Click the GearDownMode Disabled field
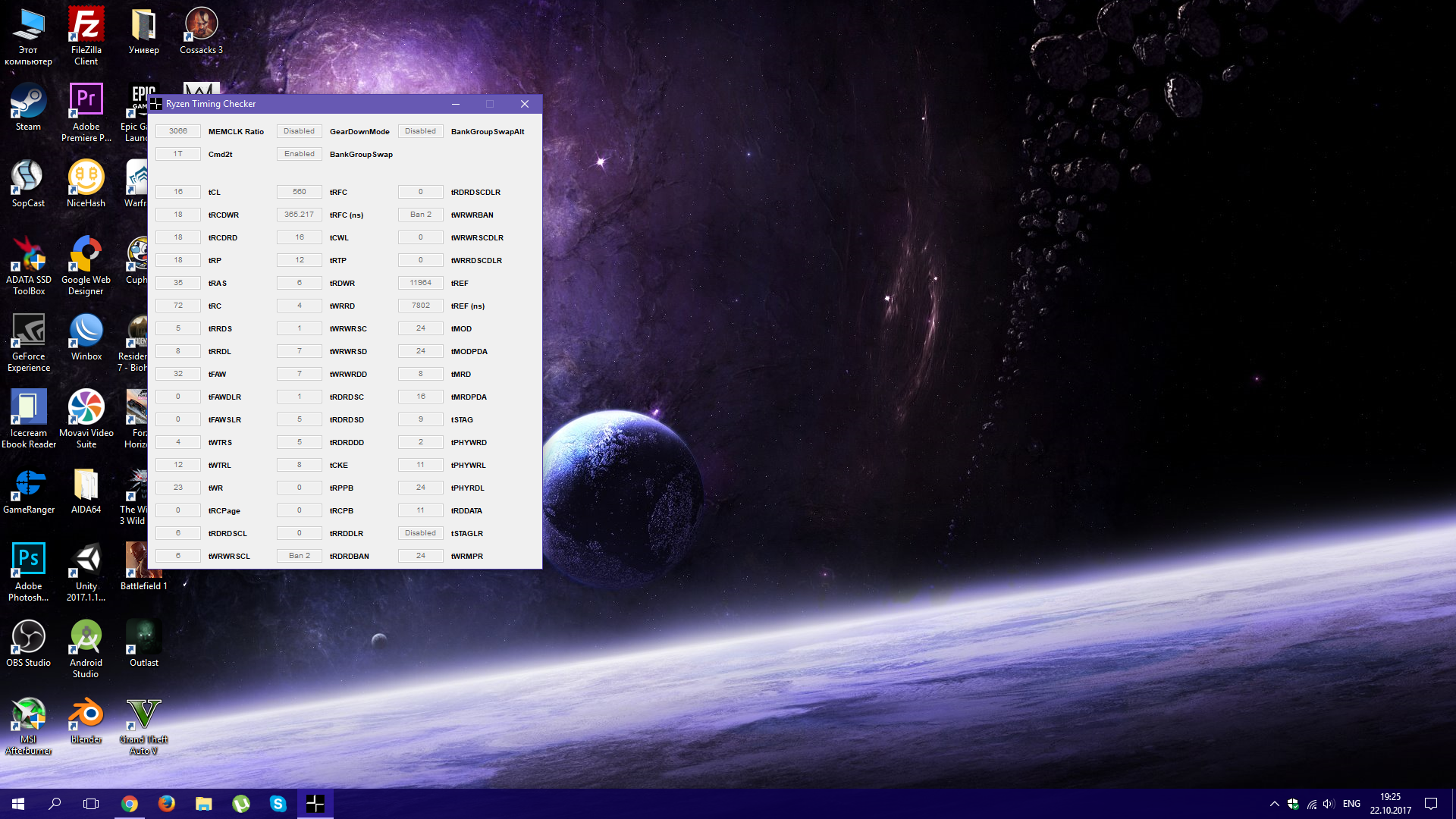The width and height of the screenshot is (1456, 819). [300, 131]
